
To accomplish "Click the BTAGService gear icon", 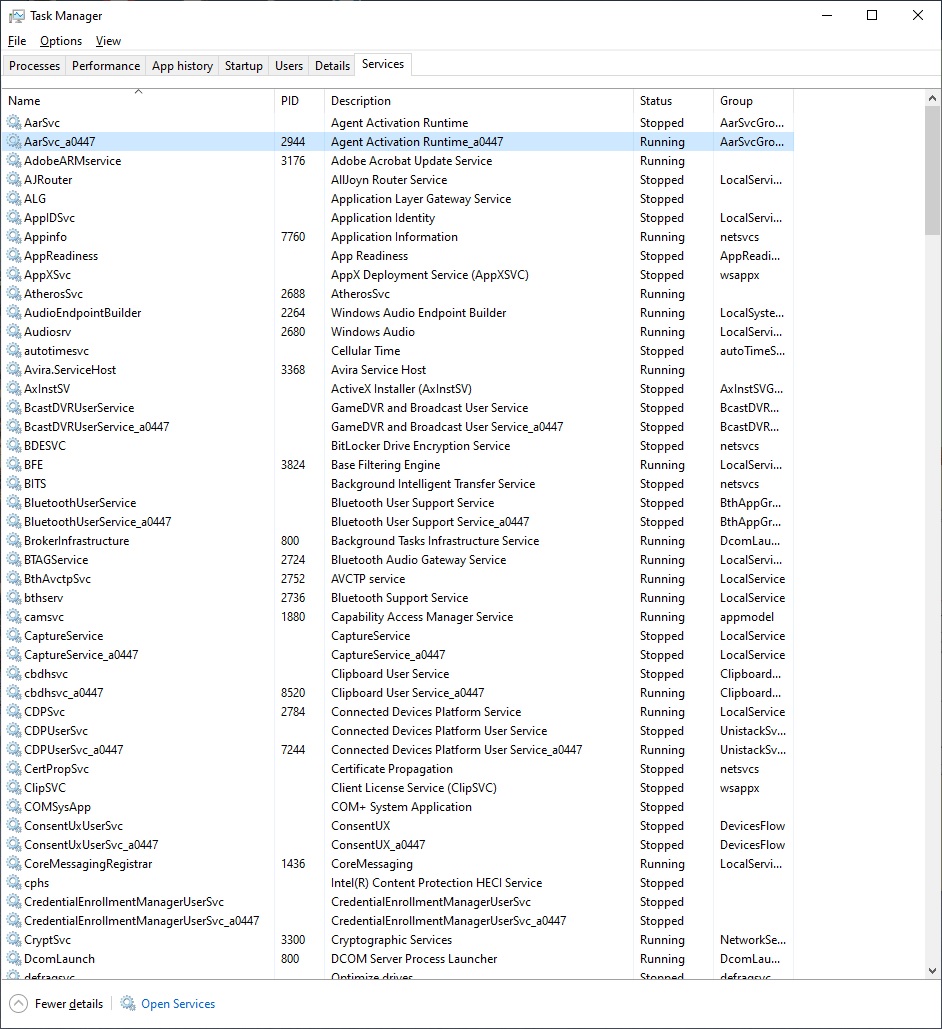I will click(14, 560).
